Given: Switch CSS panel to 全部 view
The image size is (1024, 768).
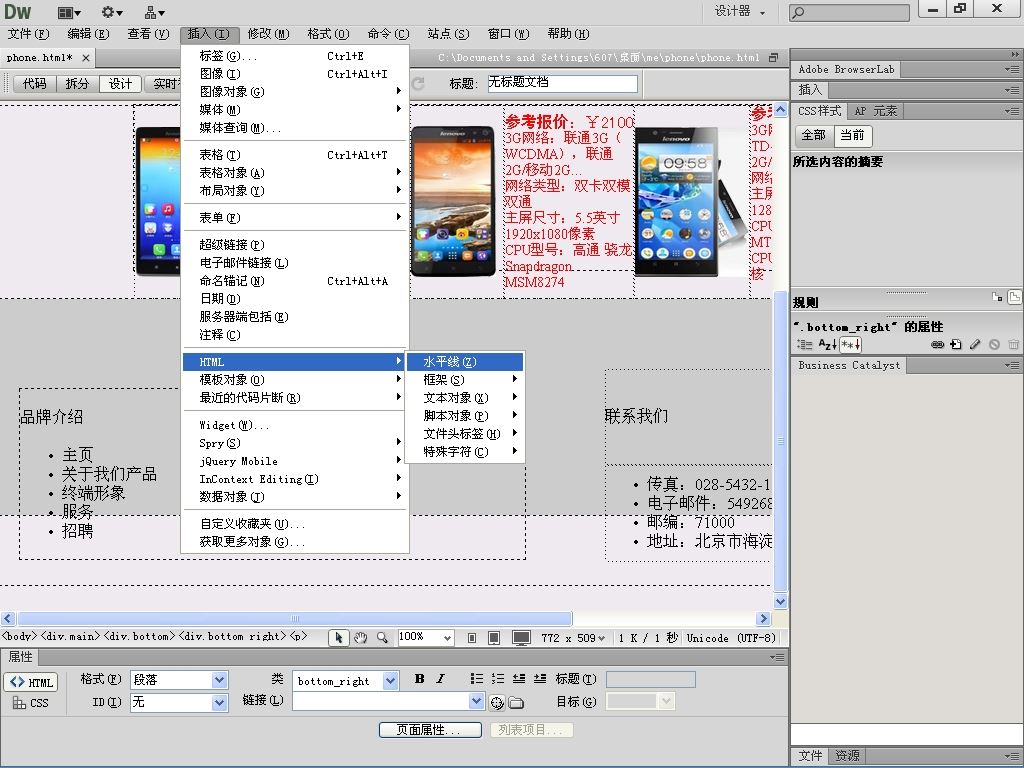Looking at the screenshot, I should coord(813,135).
